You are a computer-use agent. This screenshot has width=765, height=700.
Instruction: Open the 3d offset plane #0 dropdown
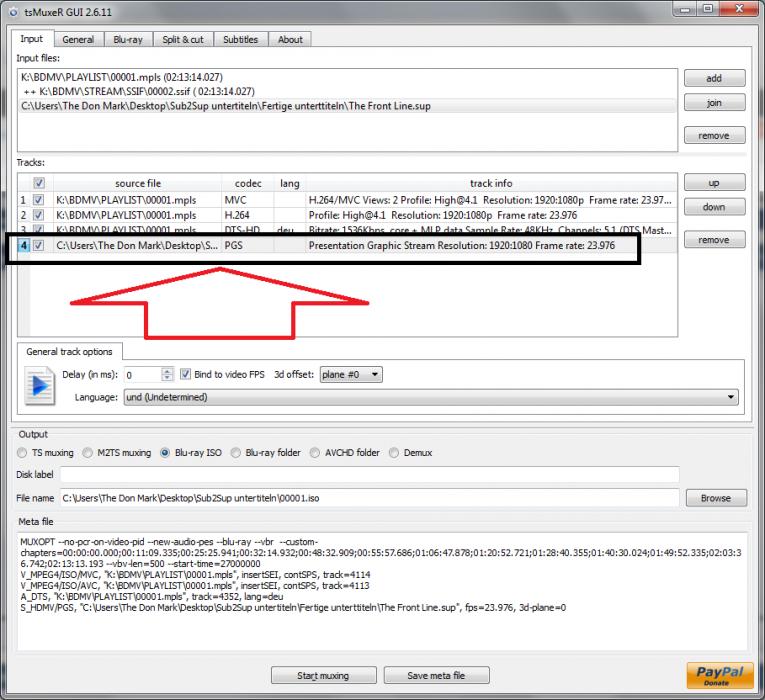[x=351, y=375]
